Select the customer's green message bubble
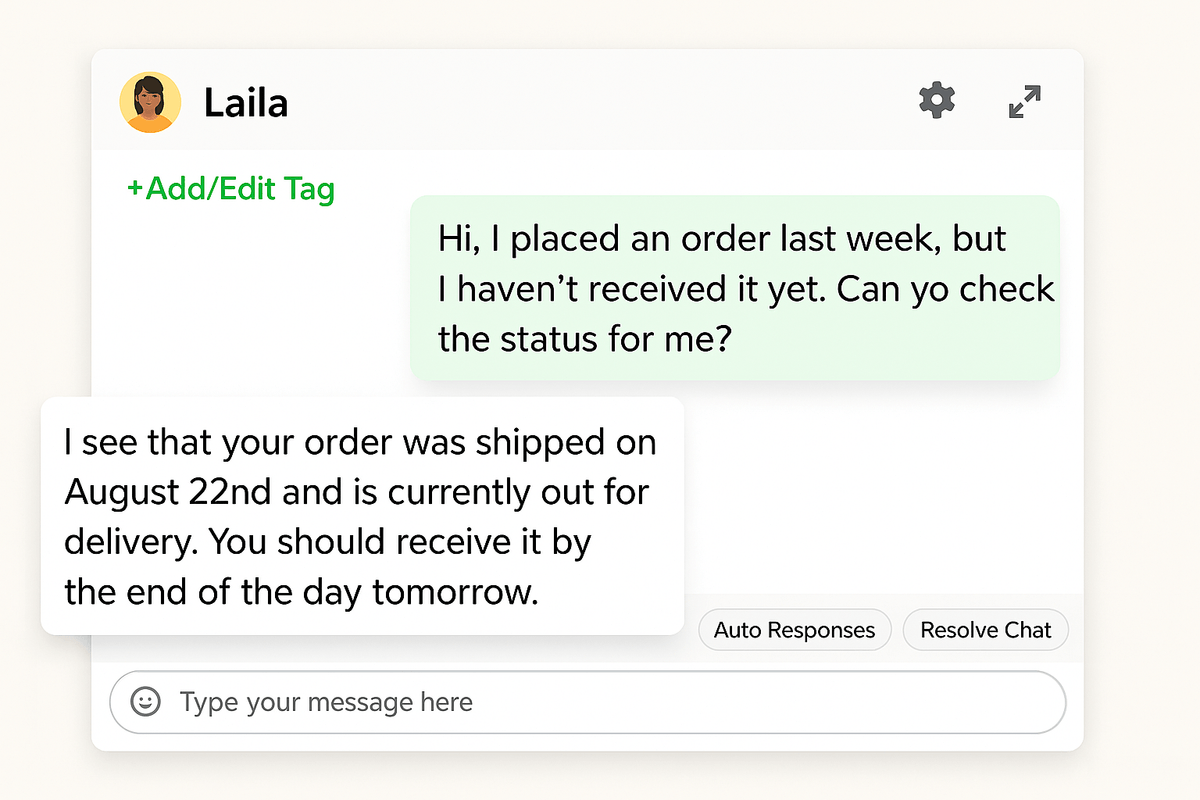Screen dimensions: 1200x800 tap(735, 288)
